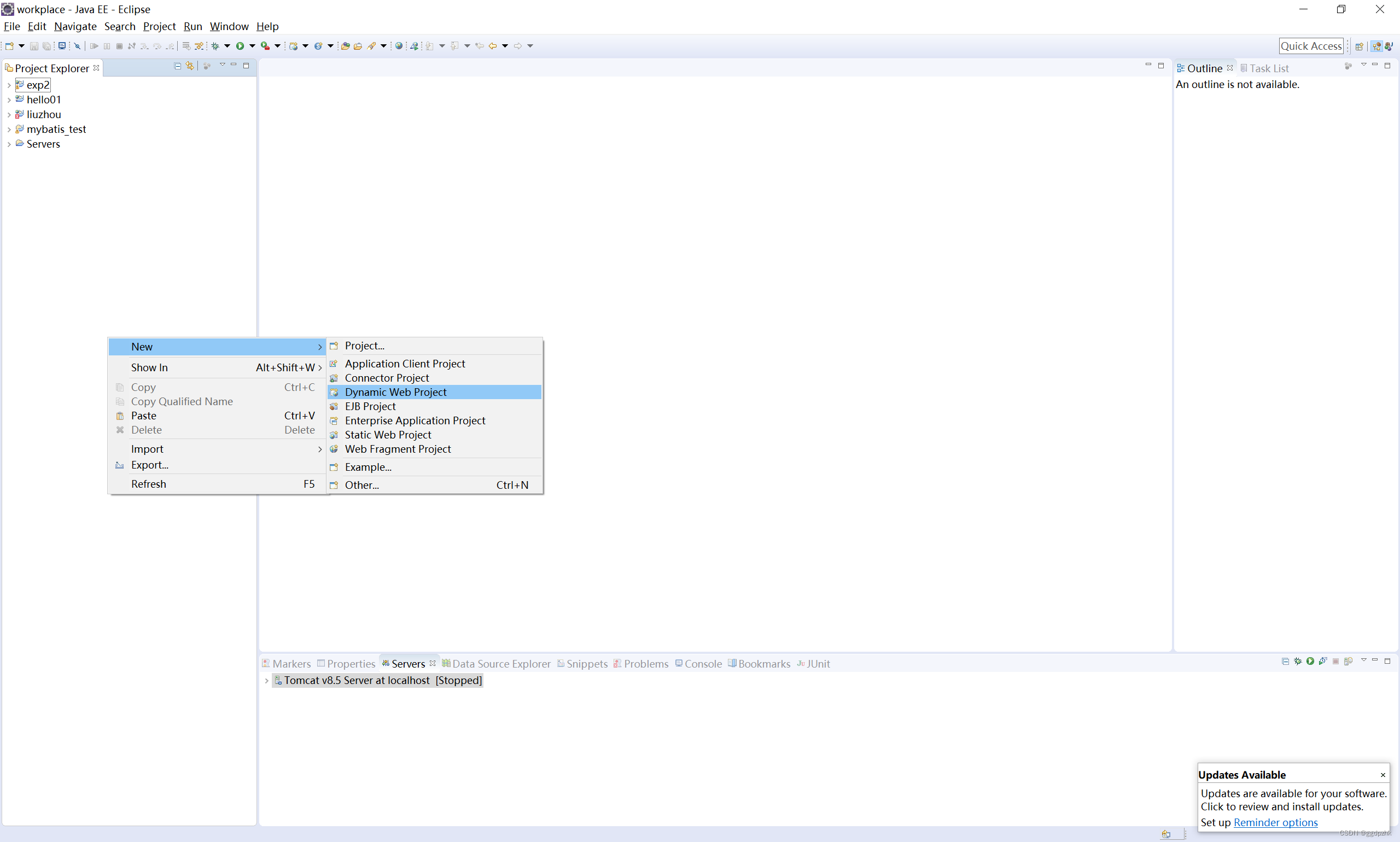Click the Open Task toolbar icon
This screenshot has width=1400, height=842.
pos(358,46)
